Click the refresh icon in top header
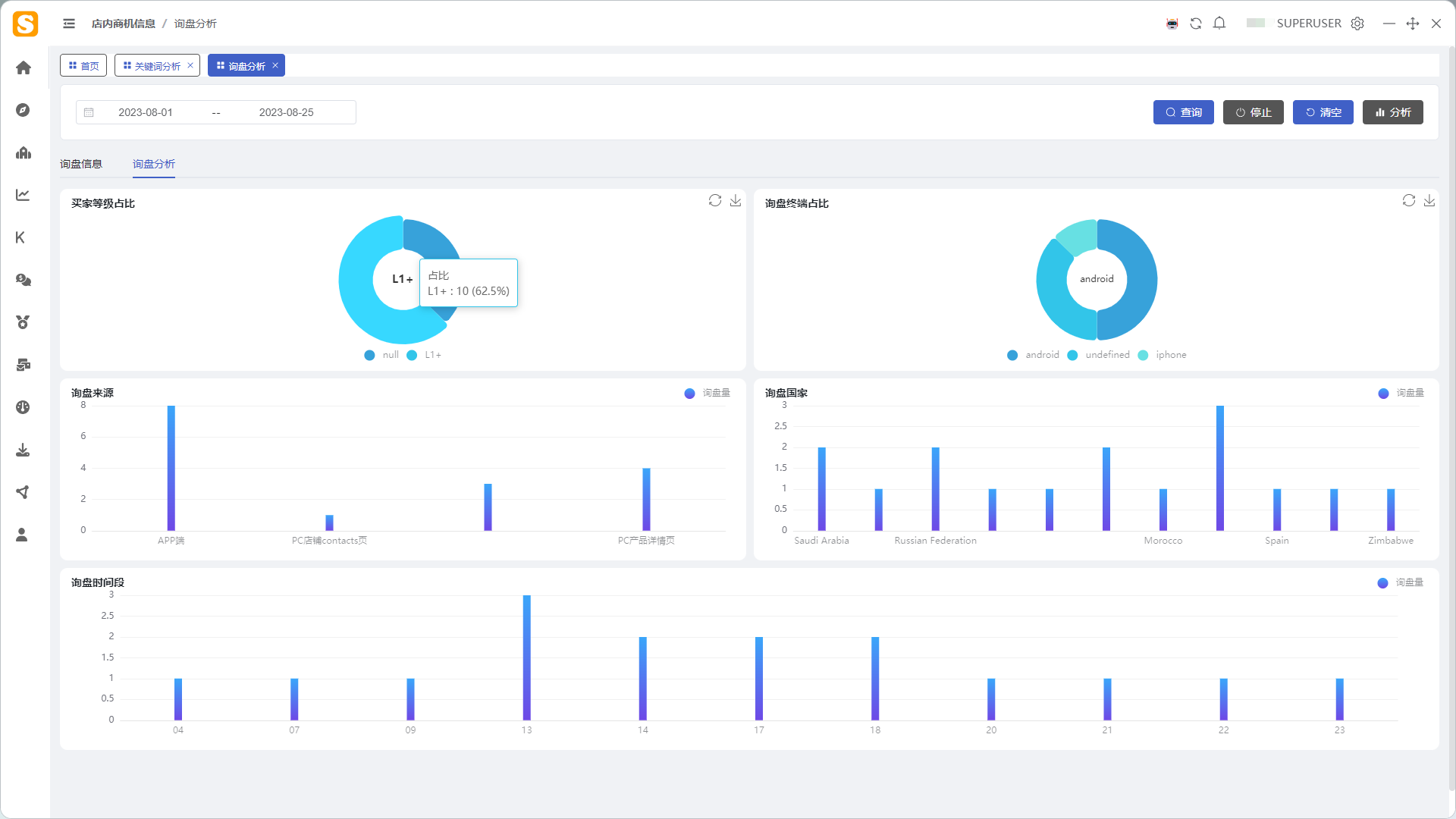The image size is (1456, 819). click(1196, 24)
